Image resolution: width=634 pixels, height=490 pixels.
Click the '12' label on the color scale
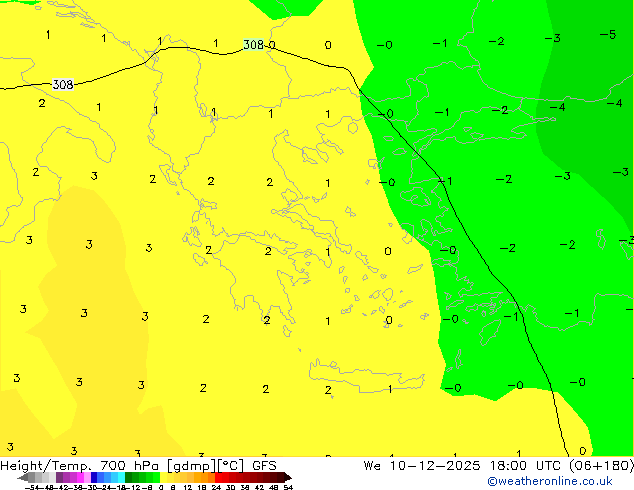coord(187,487)
